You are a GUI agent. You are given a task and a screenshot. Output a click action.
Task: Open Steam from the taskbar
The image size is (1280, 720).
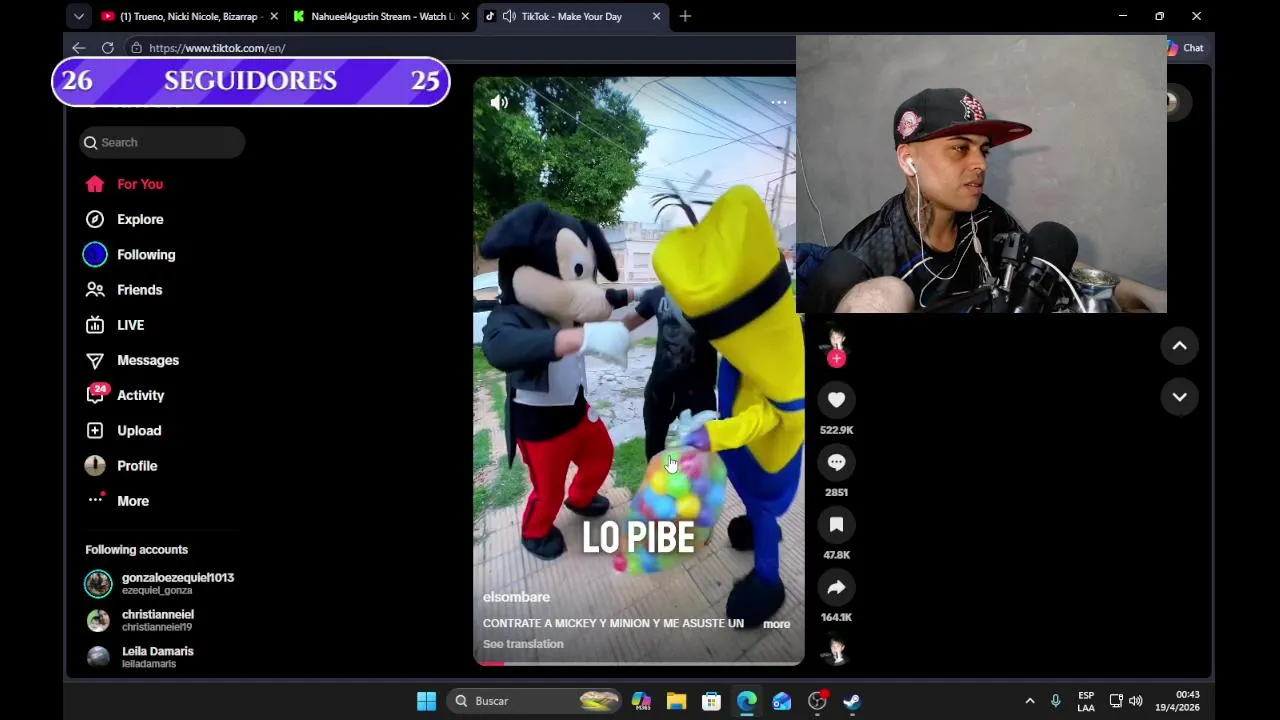[x=852, y=701]
